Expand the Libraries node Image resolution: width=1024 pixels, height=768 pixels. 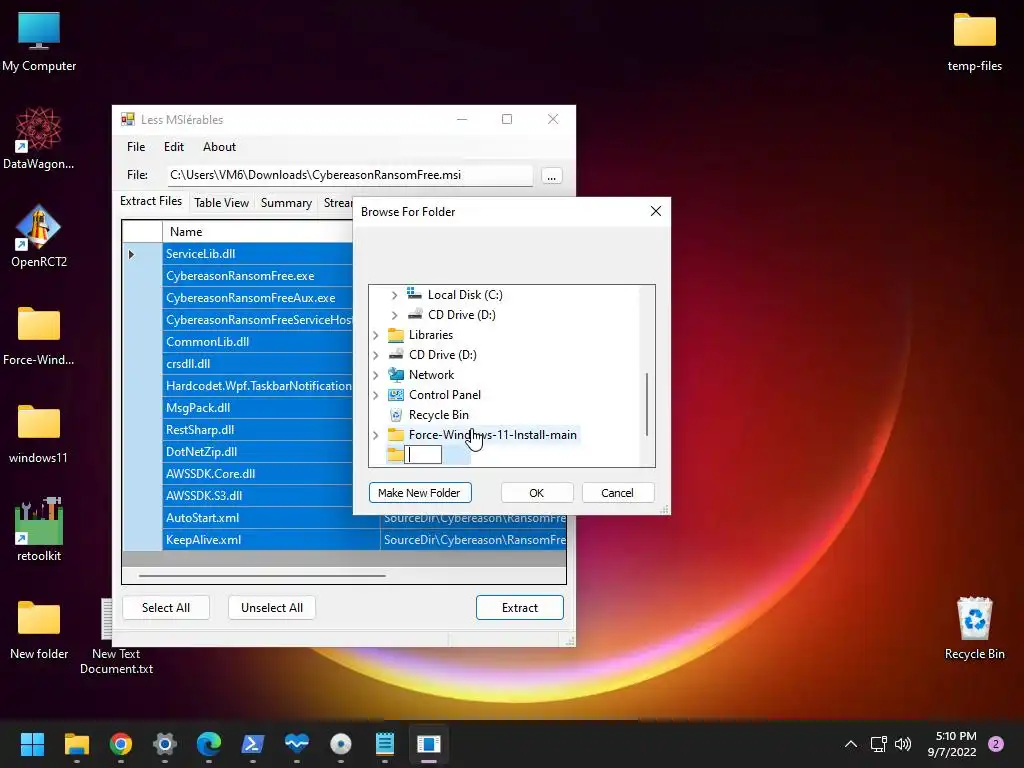click(376, 335)
